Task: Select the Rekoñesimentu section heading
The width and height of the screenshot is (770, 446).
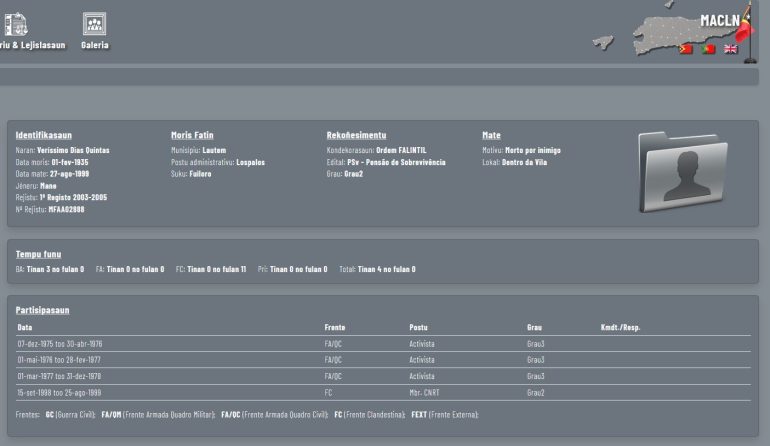Action: coord(354,135)
